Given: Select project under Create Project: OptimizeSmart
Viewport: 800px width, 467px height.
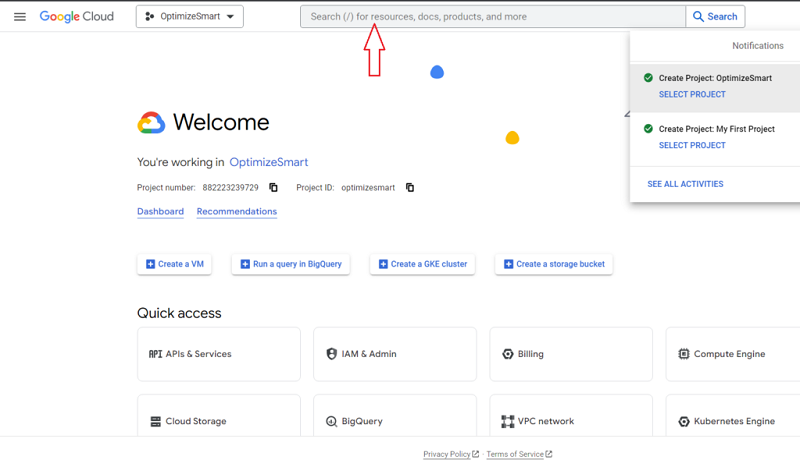Looking at the screenshot, I should pyautogui.click(x=692, y=94).
